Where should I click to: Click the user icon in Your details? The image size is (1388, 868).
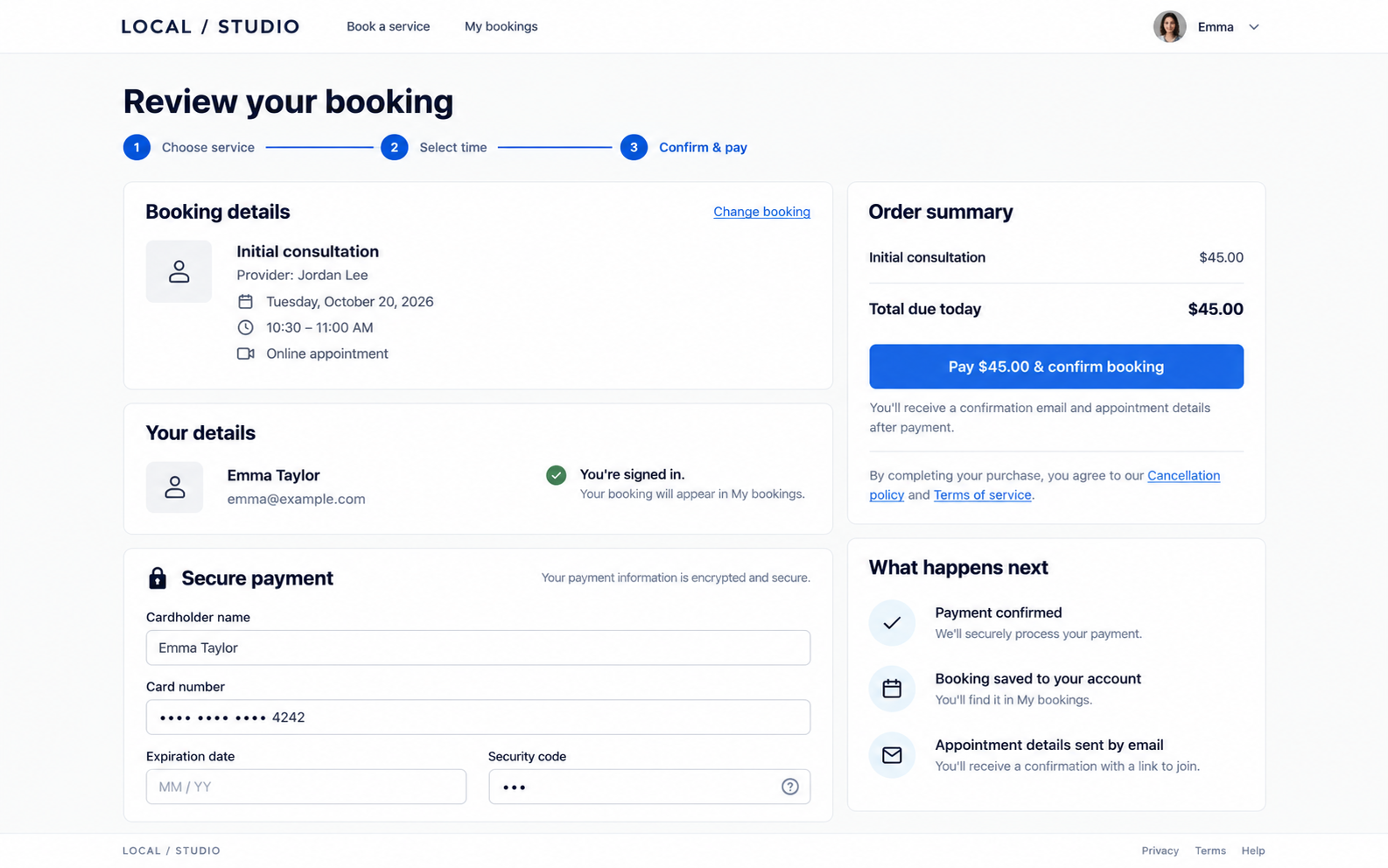point(174,487)
